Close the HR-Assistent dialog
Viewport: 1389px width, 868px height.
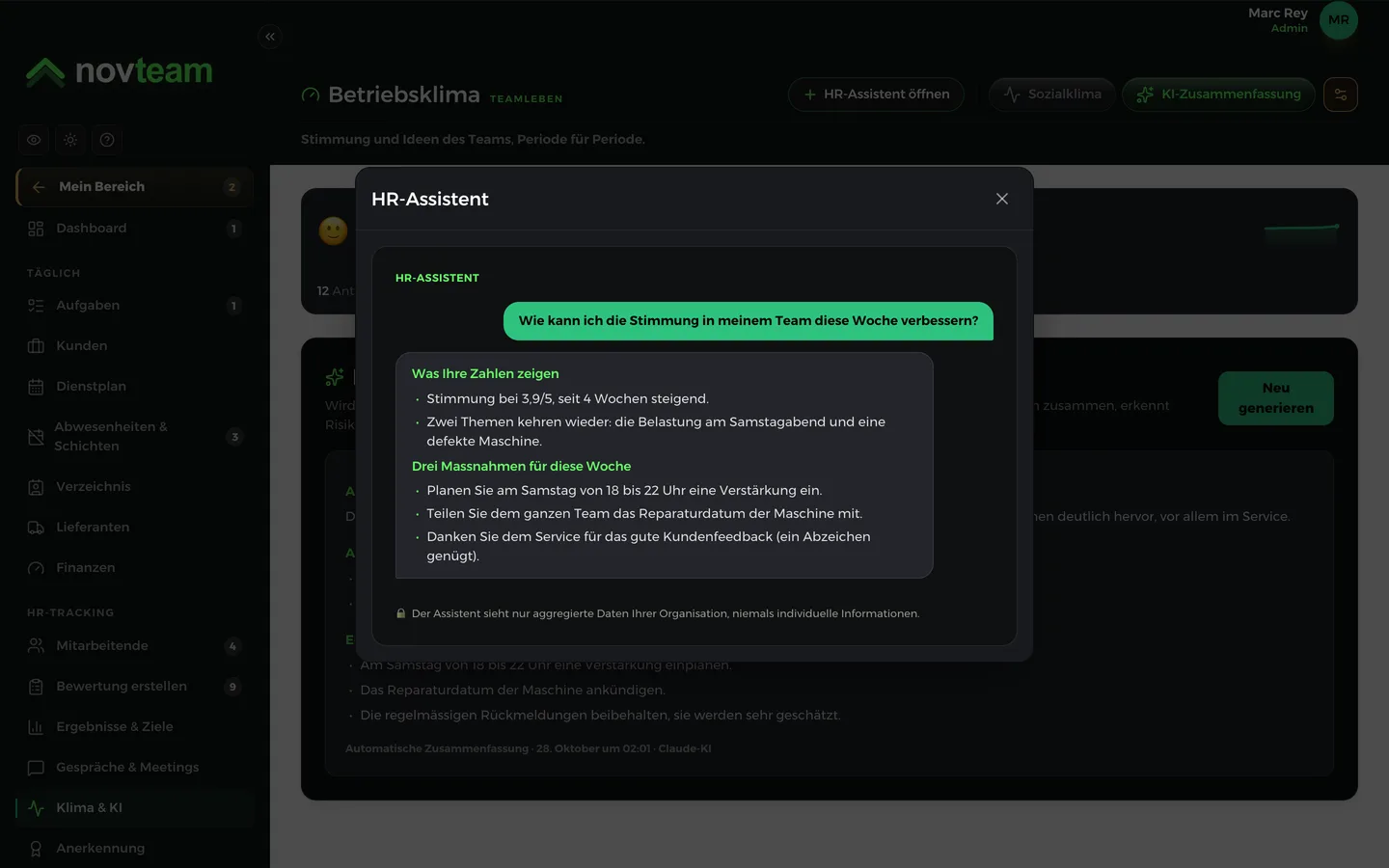pyautogui.click(x=1002, y=199)
